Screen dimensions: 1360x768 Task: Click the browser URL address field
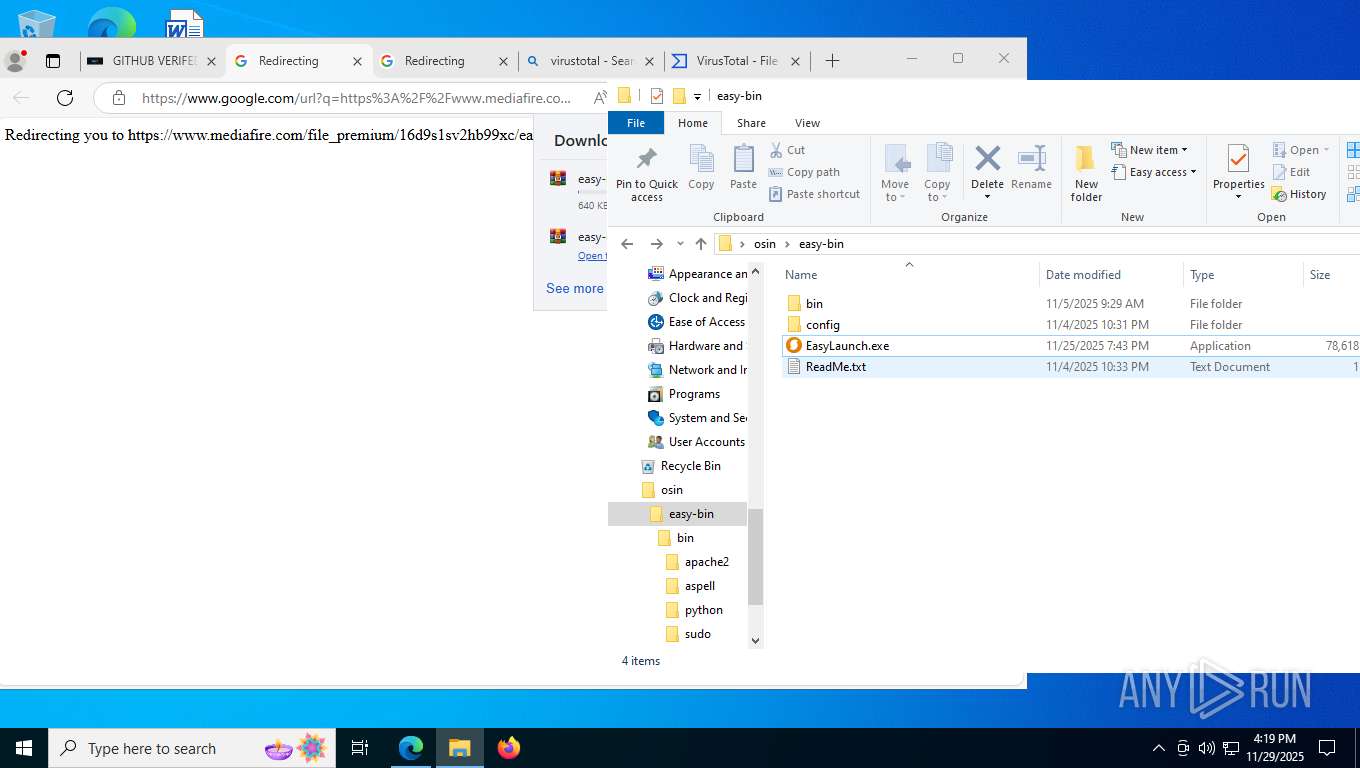(x=357, y=98)
